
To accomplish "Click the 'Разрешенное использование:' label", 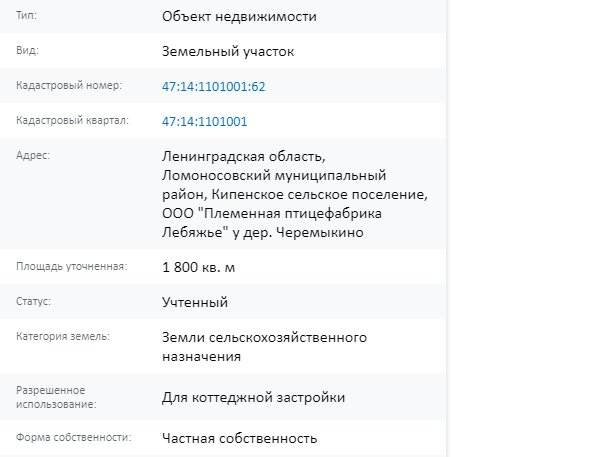I will [56, 397].
